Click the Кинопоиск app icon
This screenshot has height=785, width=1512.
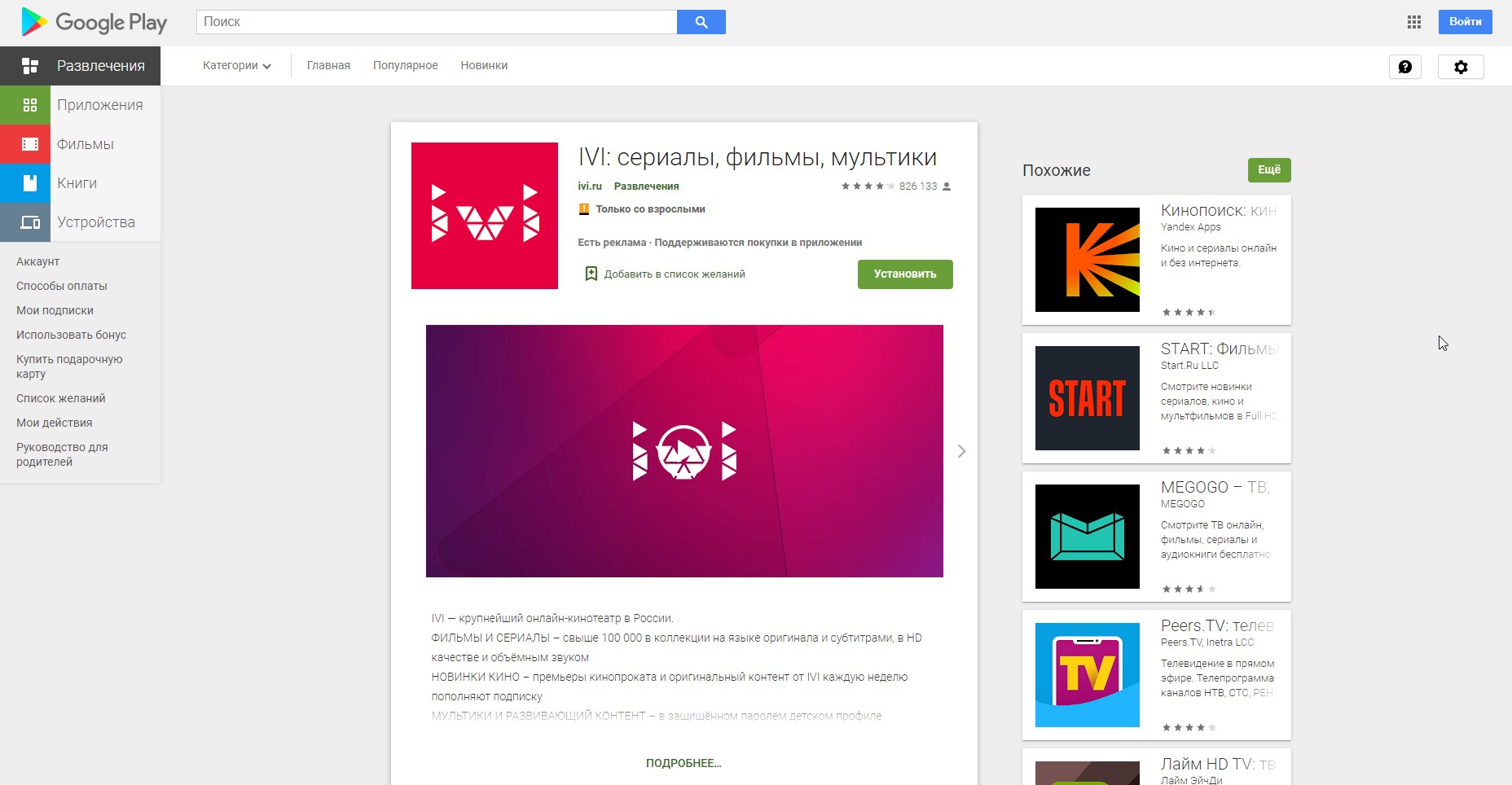pos(1088,260)
